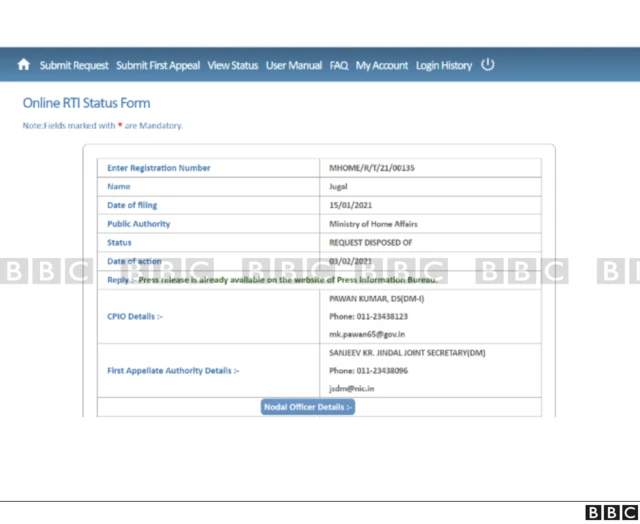Expand the Nodal Officer Details section
Screen dimensions: 640x524
308,407
